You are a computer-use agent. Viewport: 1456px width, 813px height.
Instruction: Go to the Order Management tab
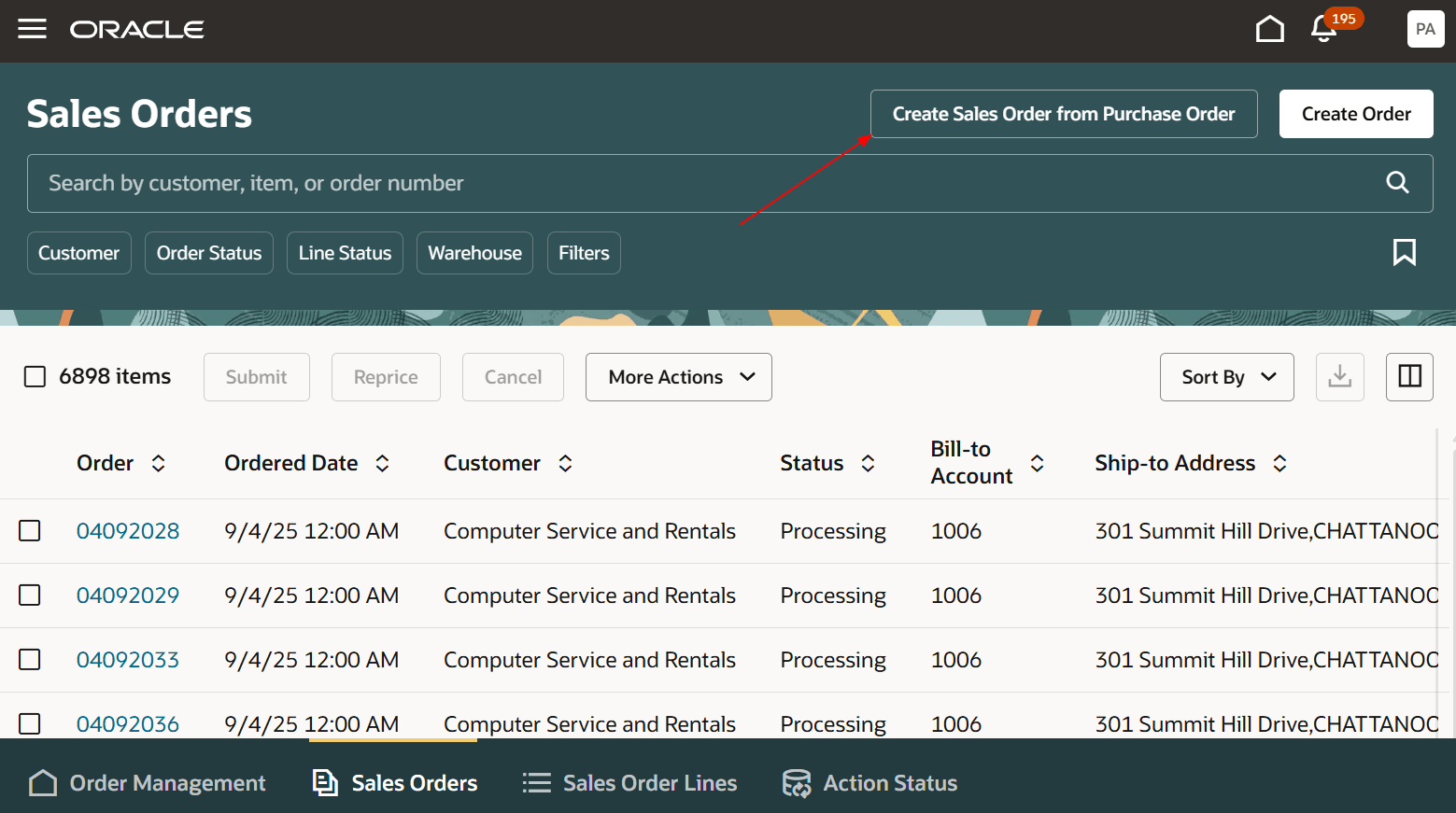click(x=148, y=782)
